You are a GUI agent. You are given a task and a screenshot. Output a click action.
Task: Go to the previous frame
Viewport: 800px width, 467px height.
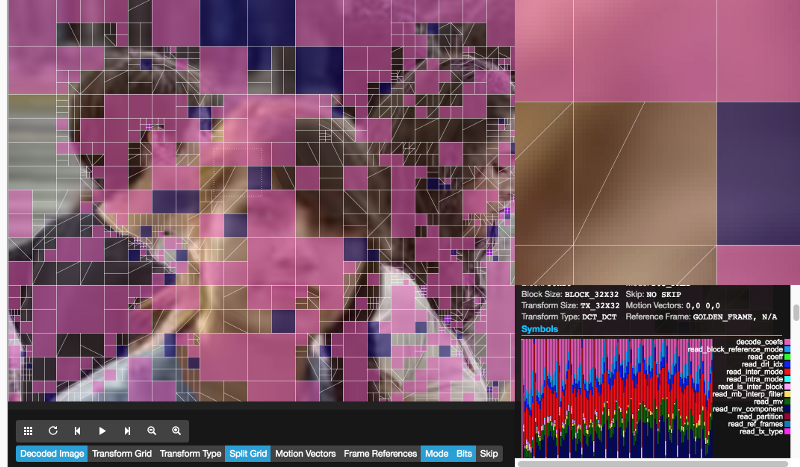[78, 431]
